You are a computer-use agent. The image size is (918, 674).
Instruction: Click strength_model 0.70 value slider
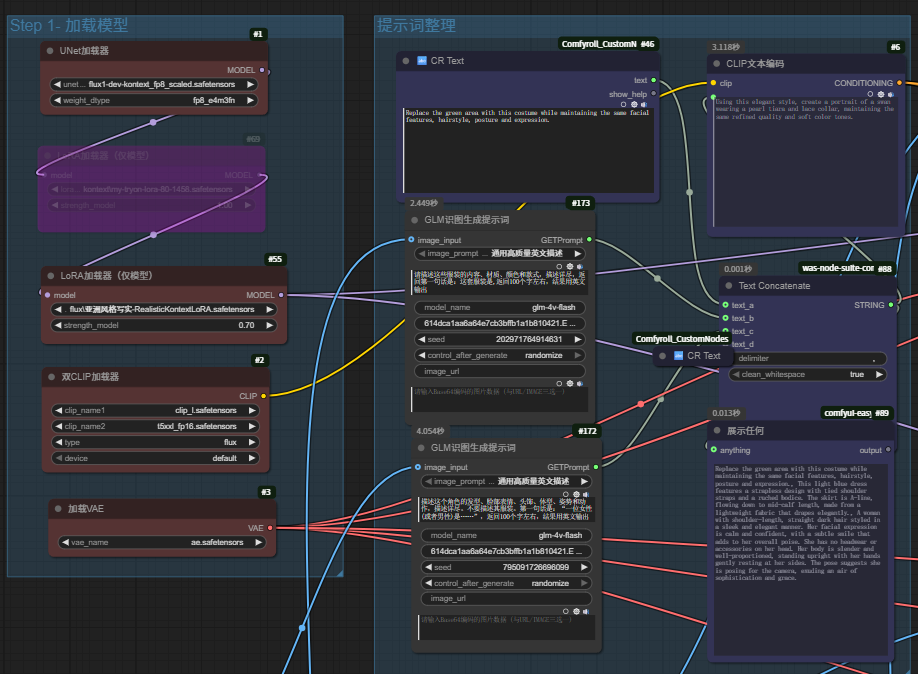pos(163,325)
